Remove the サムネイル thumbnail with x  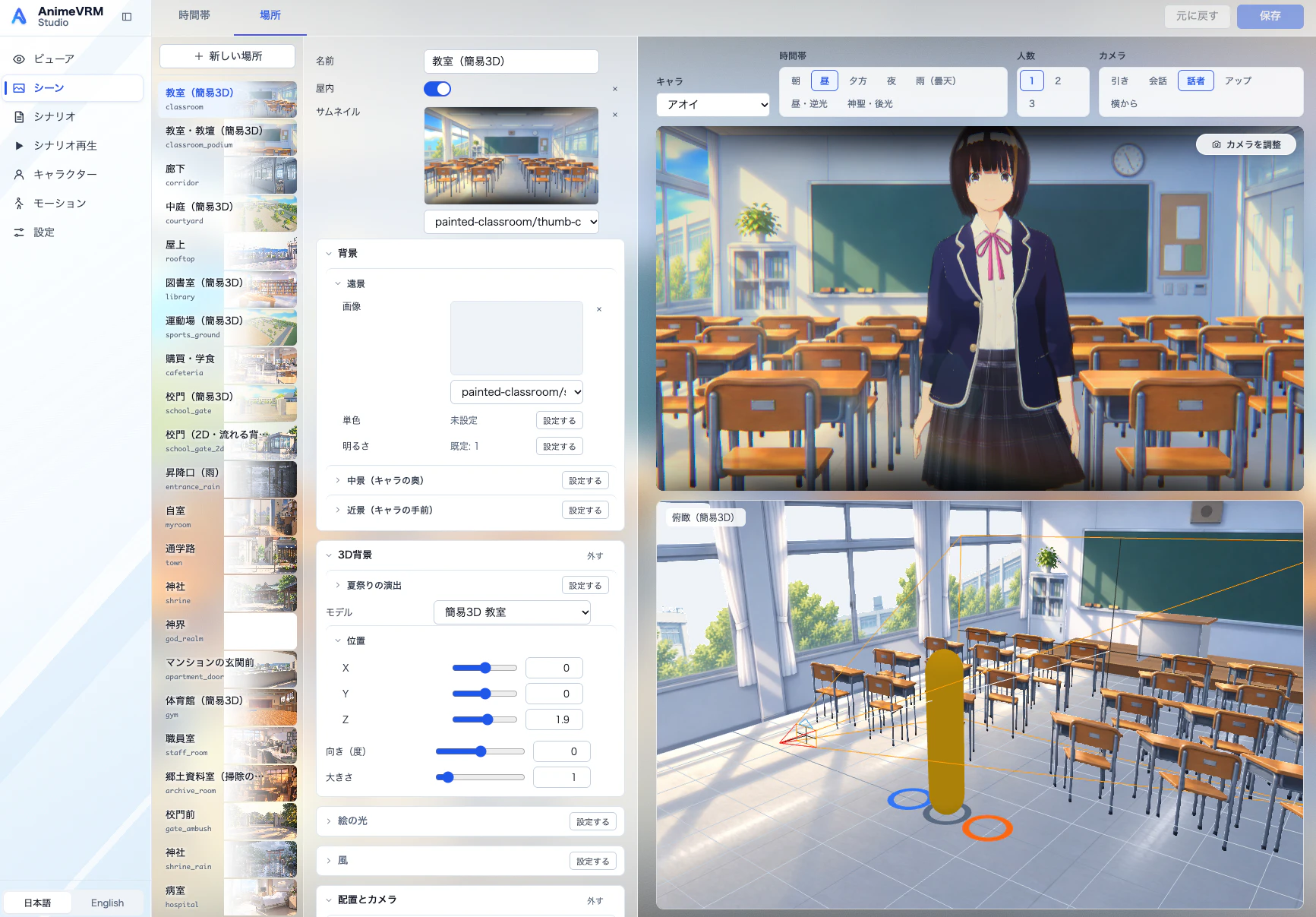pyautogui.click(x=615, y=115)
